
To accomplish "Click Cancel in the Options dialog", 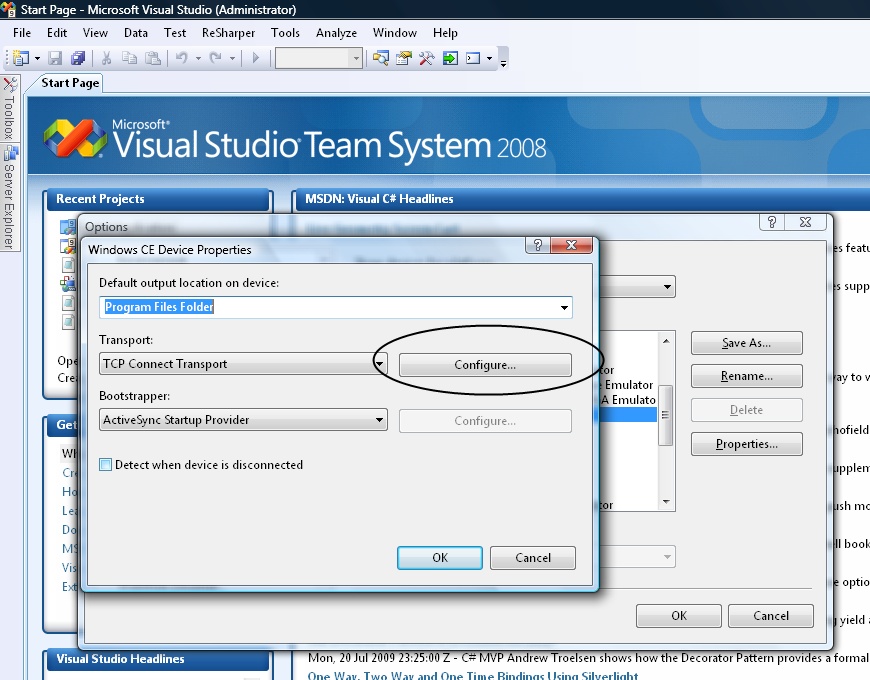I will [771, 616].
